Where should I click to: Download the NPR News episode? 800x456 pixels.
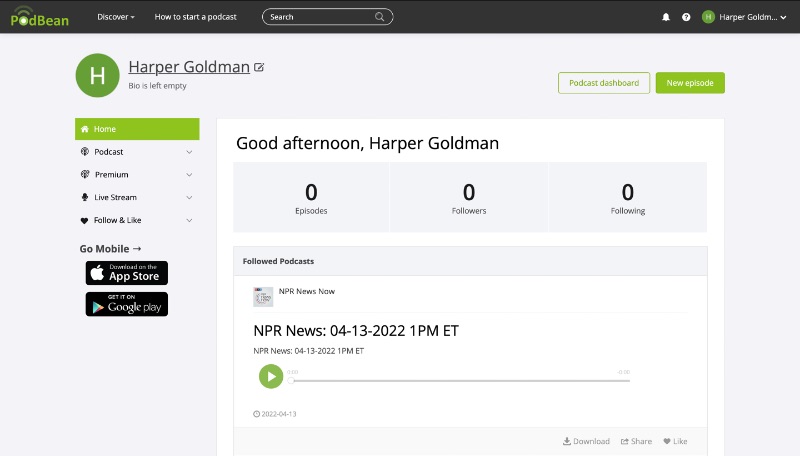[586, 441]
